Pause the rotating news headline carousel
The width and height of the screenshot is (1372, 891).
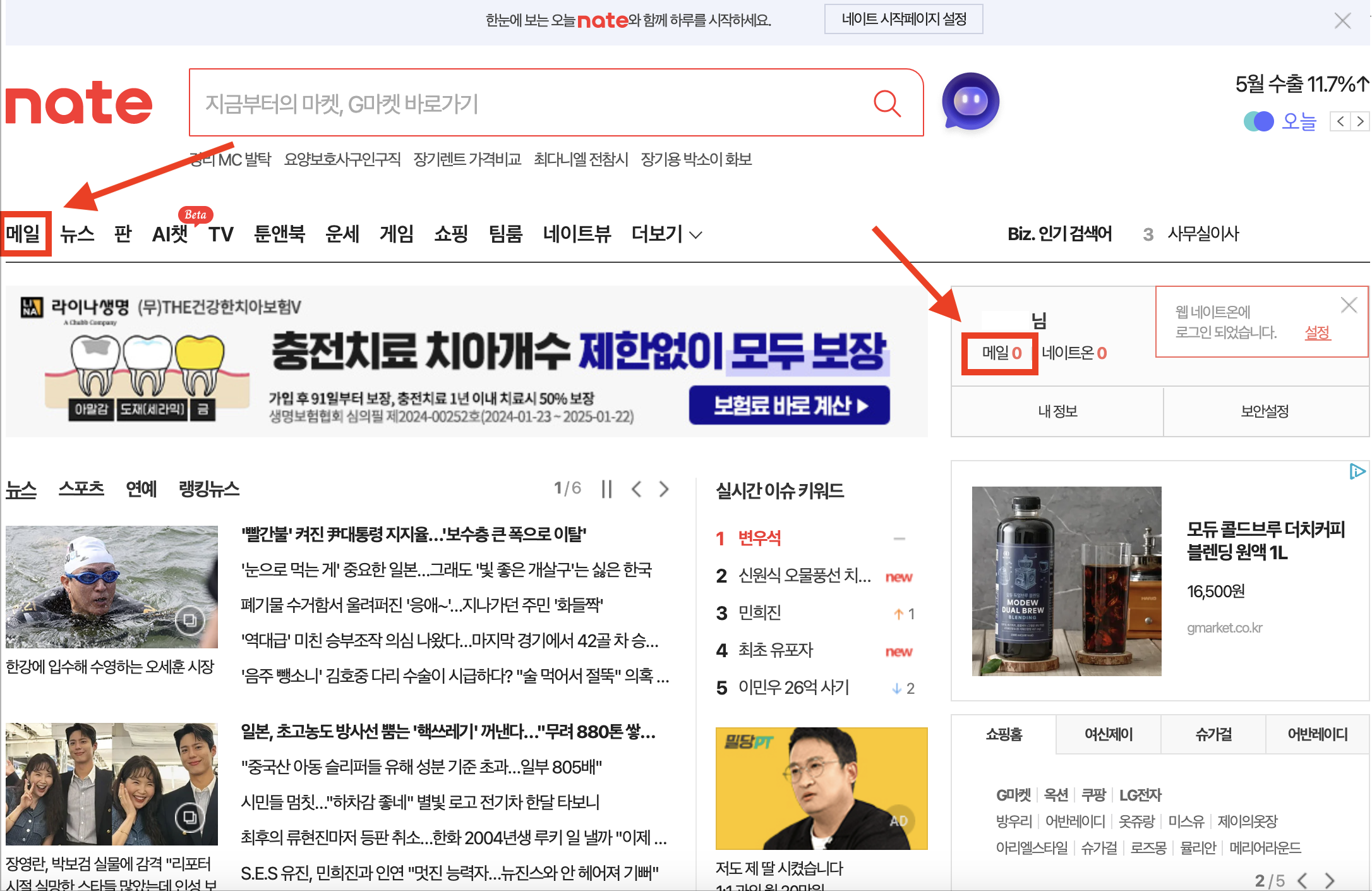(x=606, y=488)
